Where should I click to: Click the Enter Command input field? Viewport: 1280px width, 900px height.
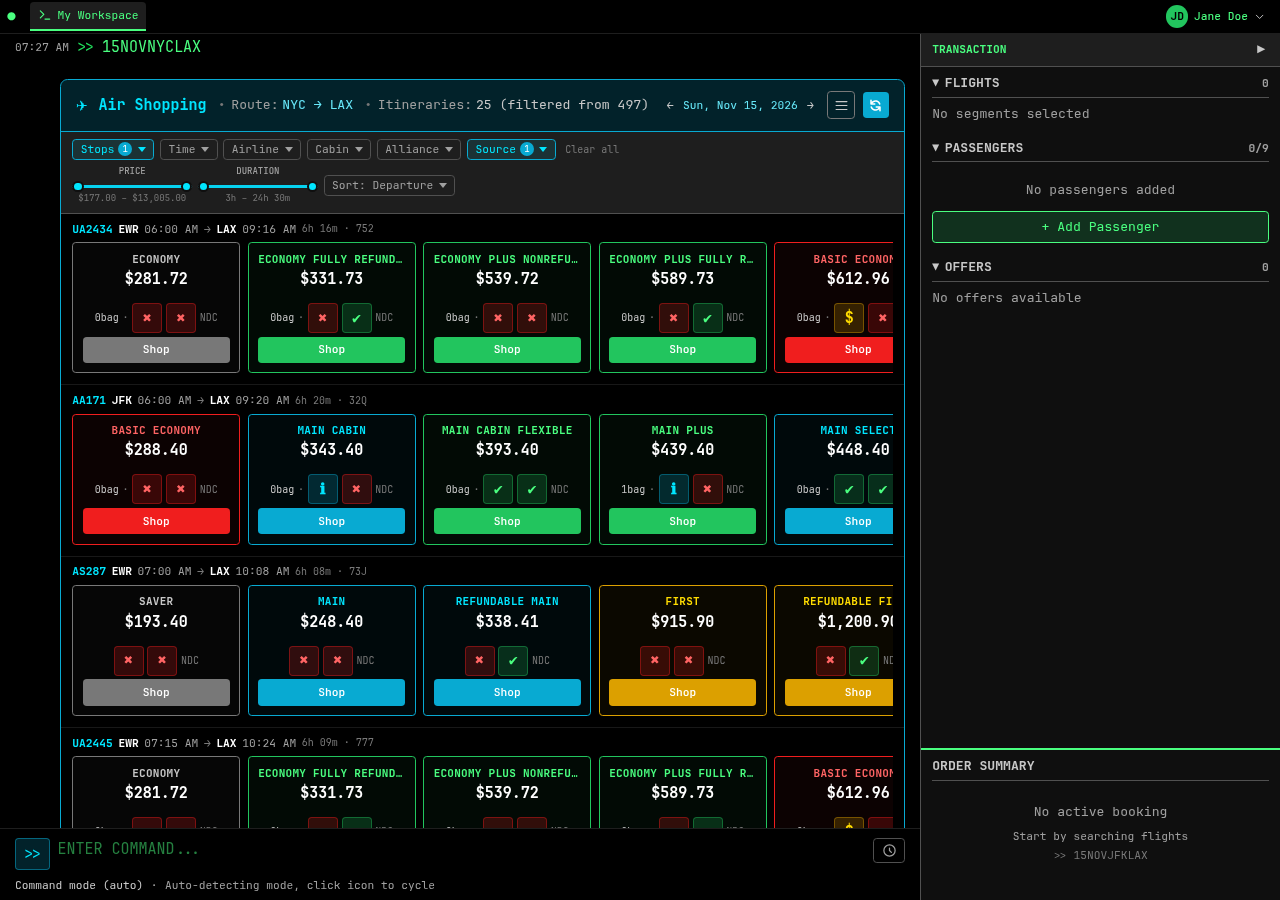tap(460, 850)
